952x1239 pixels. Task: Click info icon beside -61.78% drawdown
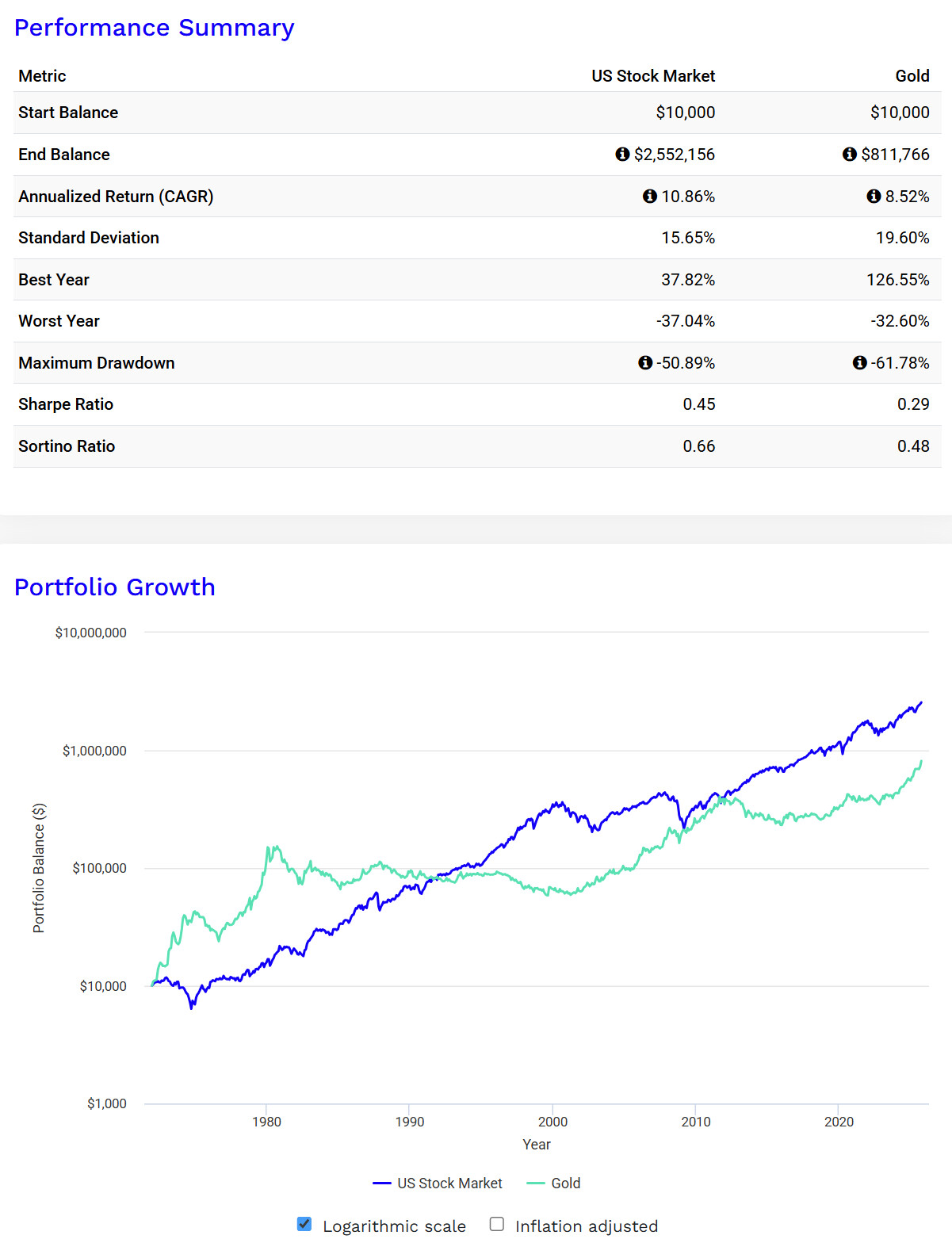[x=859, y=362]
